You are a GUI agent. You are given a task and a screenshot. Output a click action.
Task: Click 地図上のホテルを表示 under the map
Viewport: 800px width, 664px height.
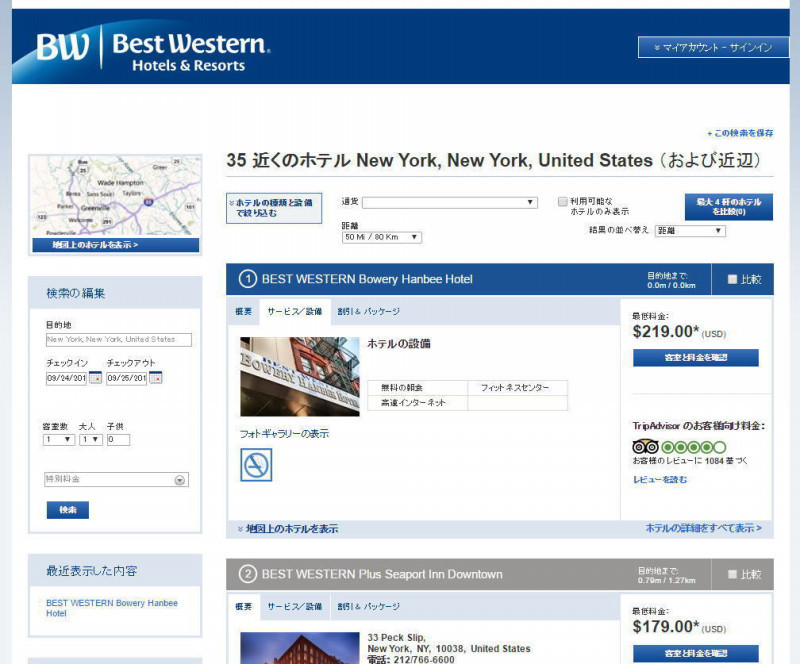116,245
